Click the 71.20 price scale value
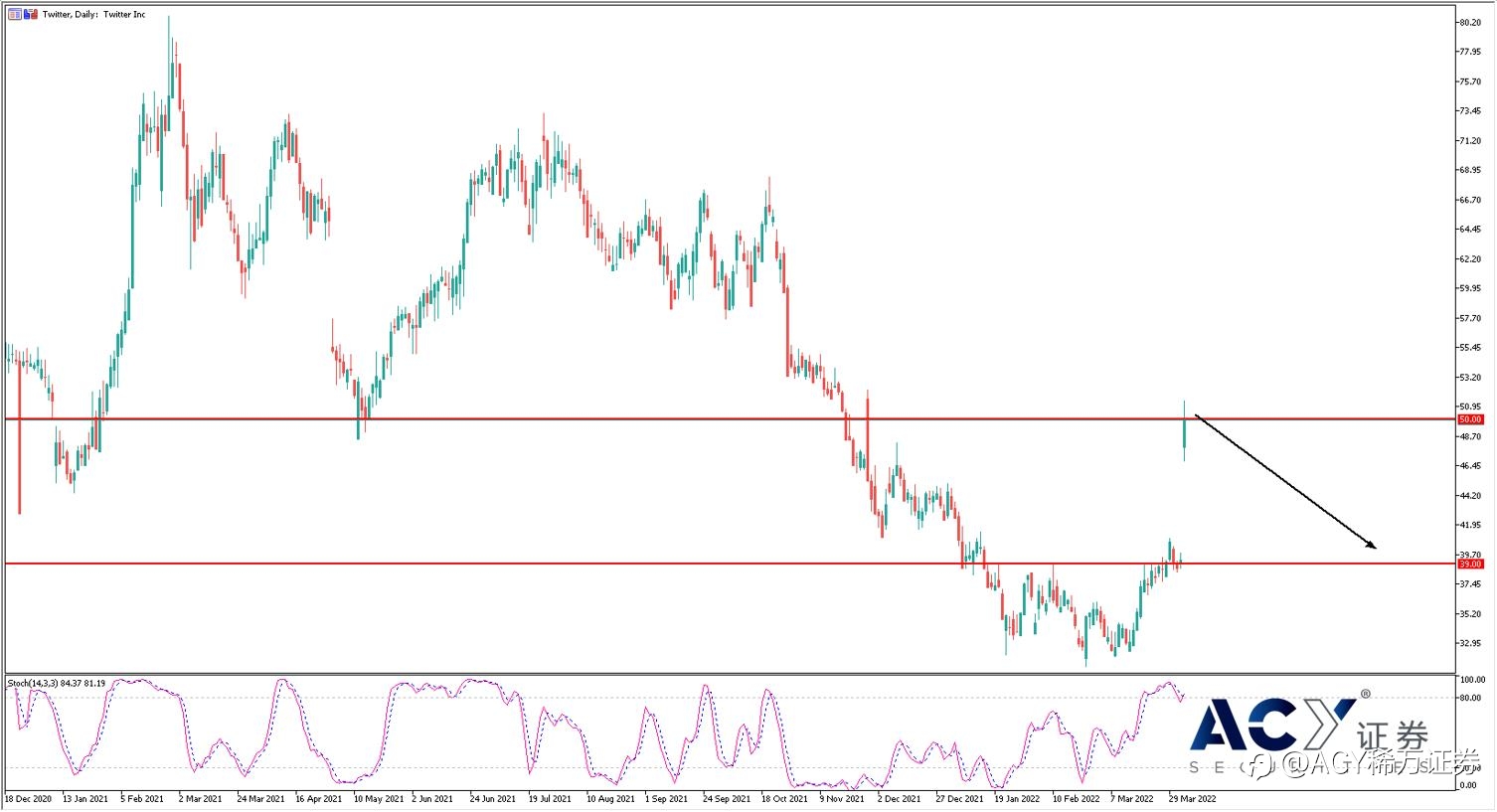1497x812 pixels. coord(1469,141)
